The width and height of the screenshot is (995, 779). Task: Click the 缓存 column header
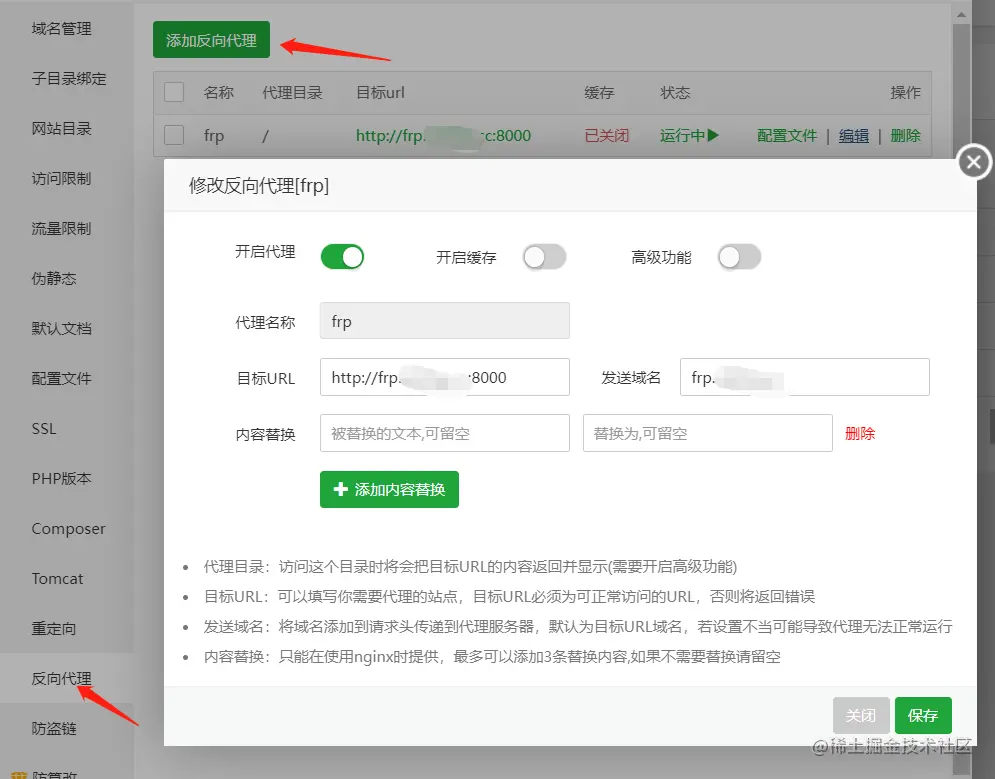pyautogui.click(x=599, y=93)
